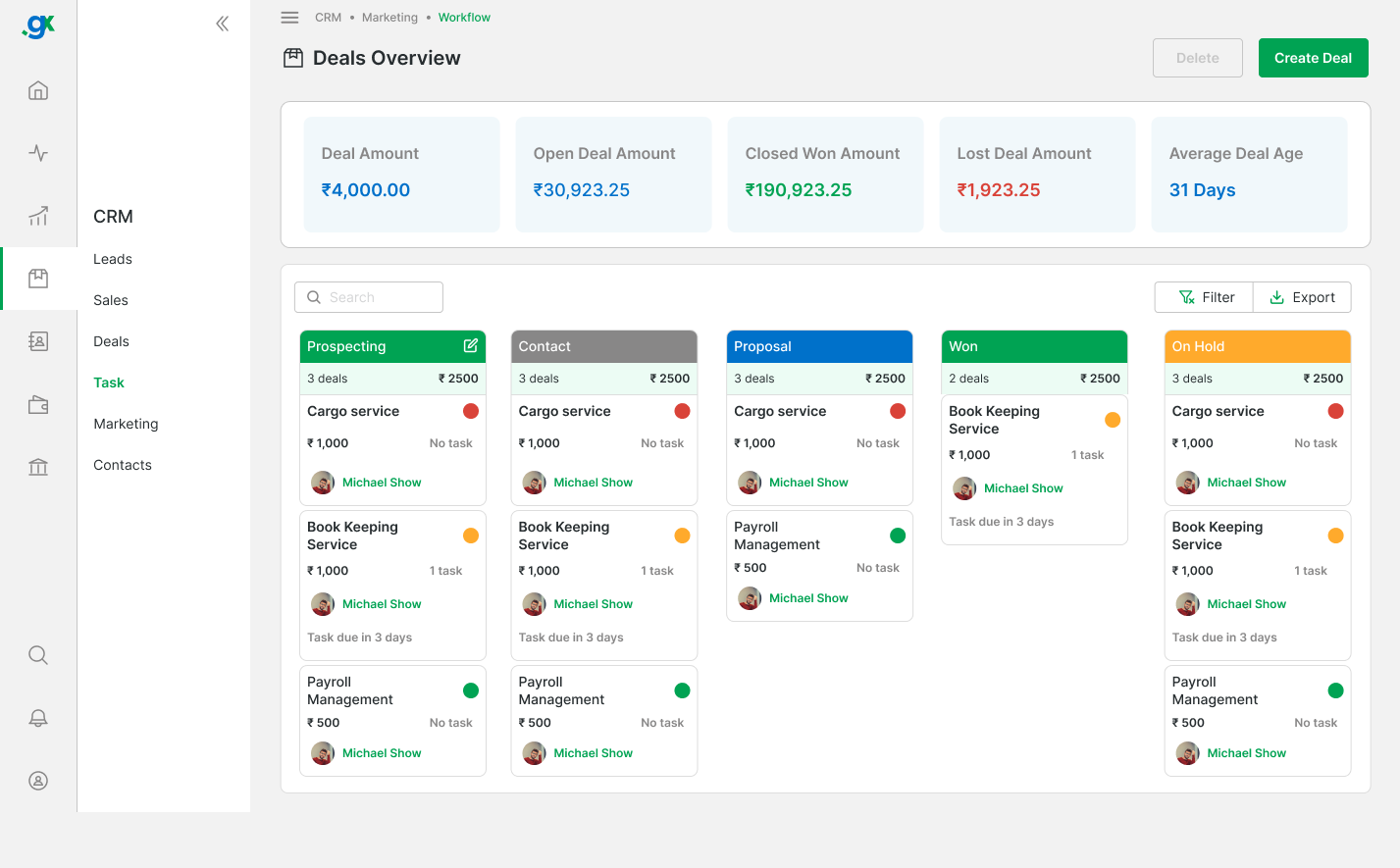Select the On Hold column header
Image resolution: width=1400 pixels, height=868 pixels.
point(1258,346)
